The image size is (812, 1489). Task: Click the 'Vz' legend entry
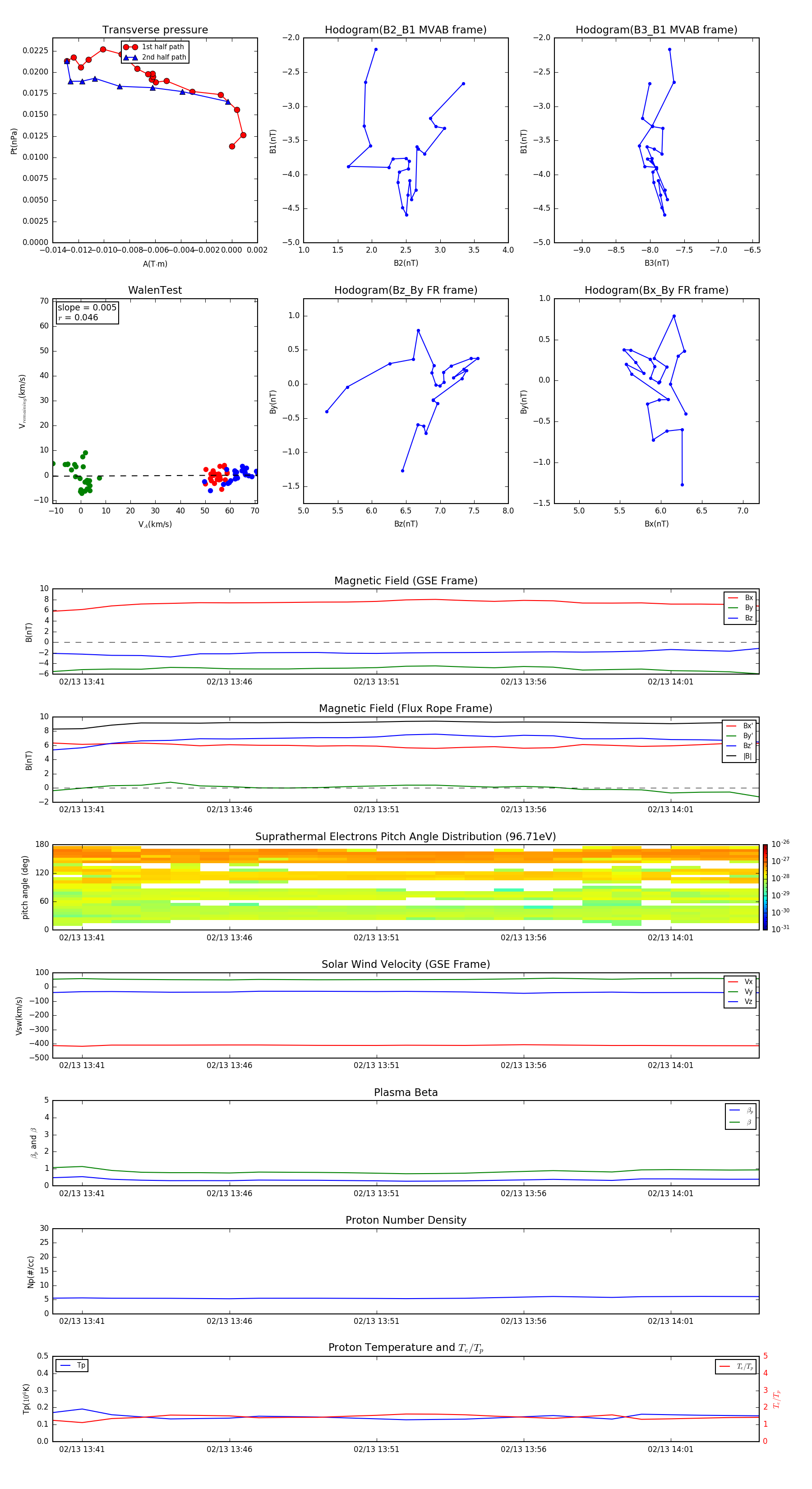point(740,1002)
